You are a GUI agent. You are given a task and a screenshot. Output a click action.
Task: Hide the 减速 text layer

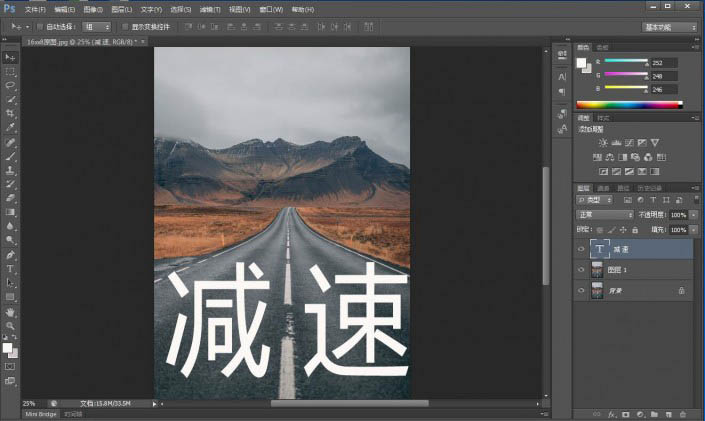(x=581, y=249)
